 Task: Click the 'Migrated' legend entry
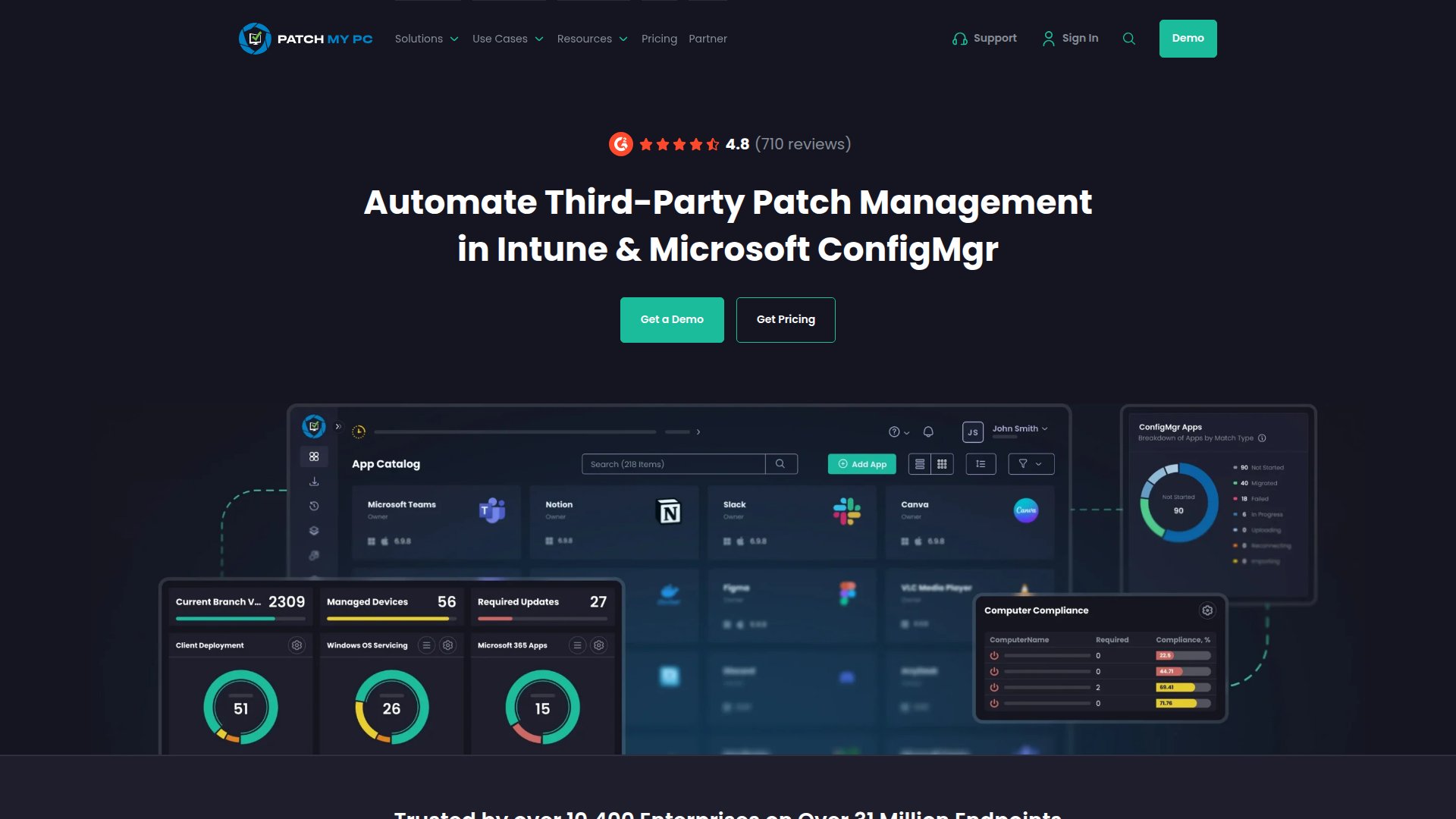click(x=1256, y=483)
